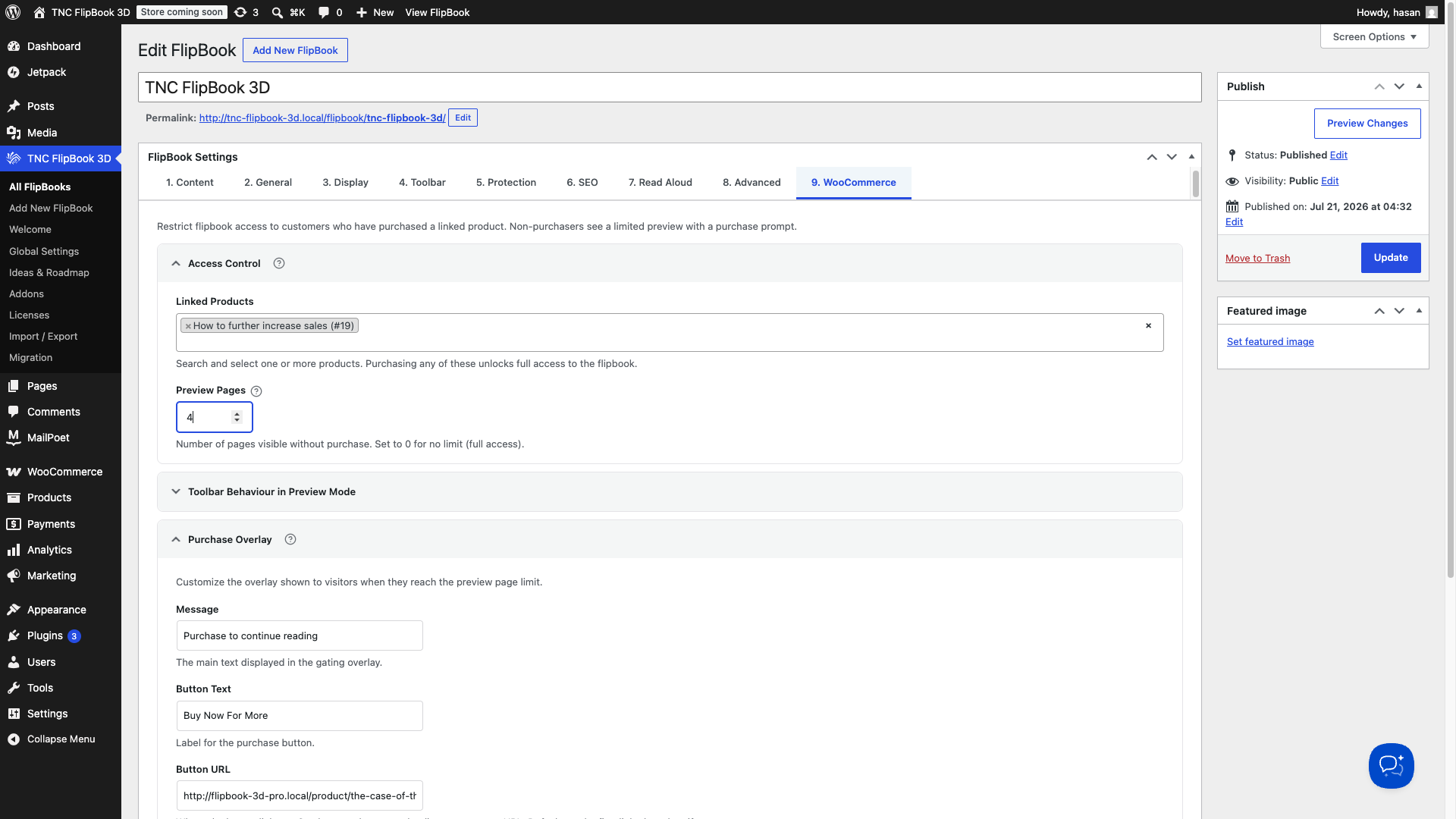1456x819 pixels.
Task: Open the Jetpack menu icon
Action: pyautogui.click(x=14, y=72)
